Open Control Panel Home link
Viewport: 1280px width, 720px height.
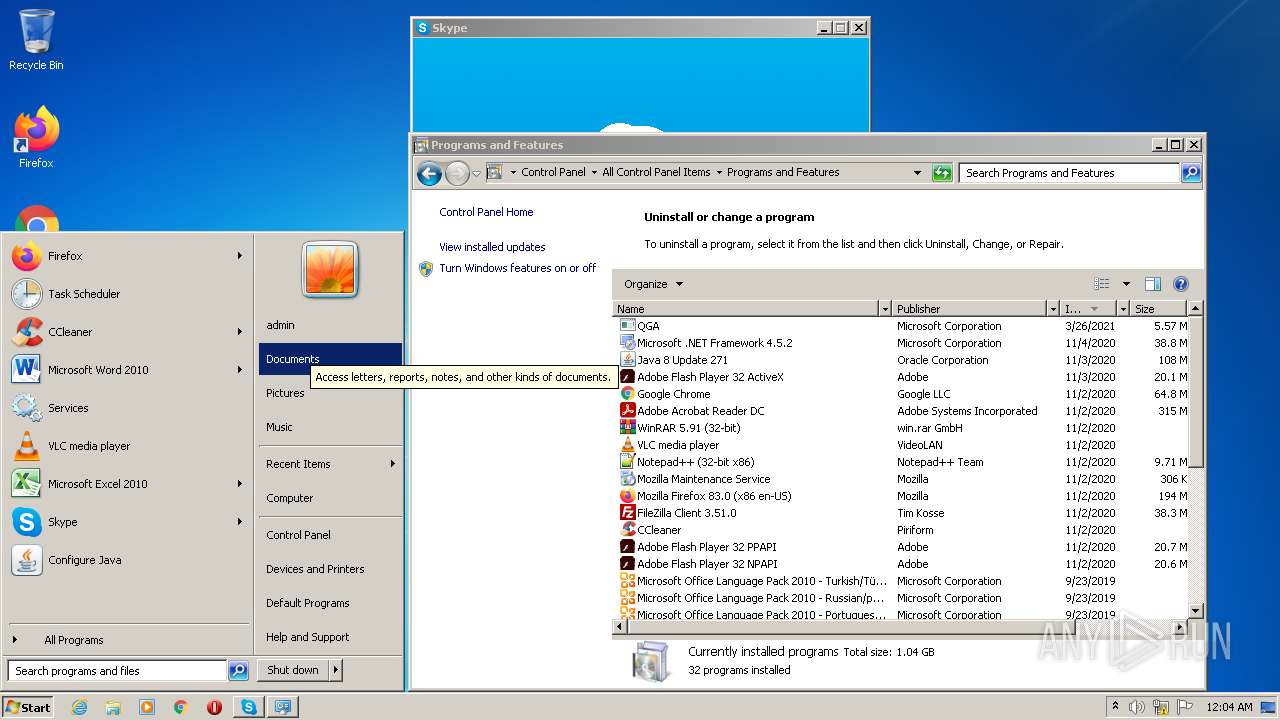tap(486, 212)
